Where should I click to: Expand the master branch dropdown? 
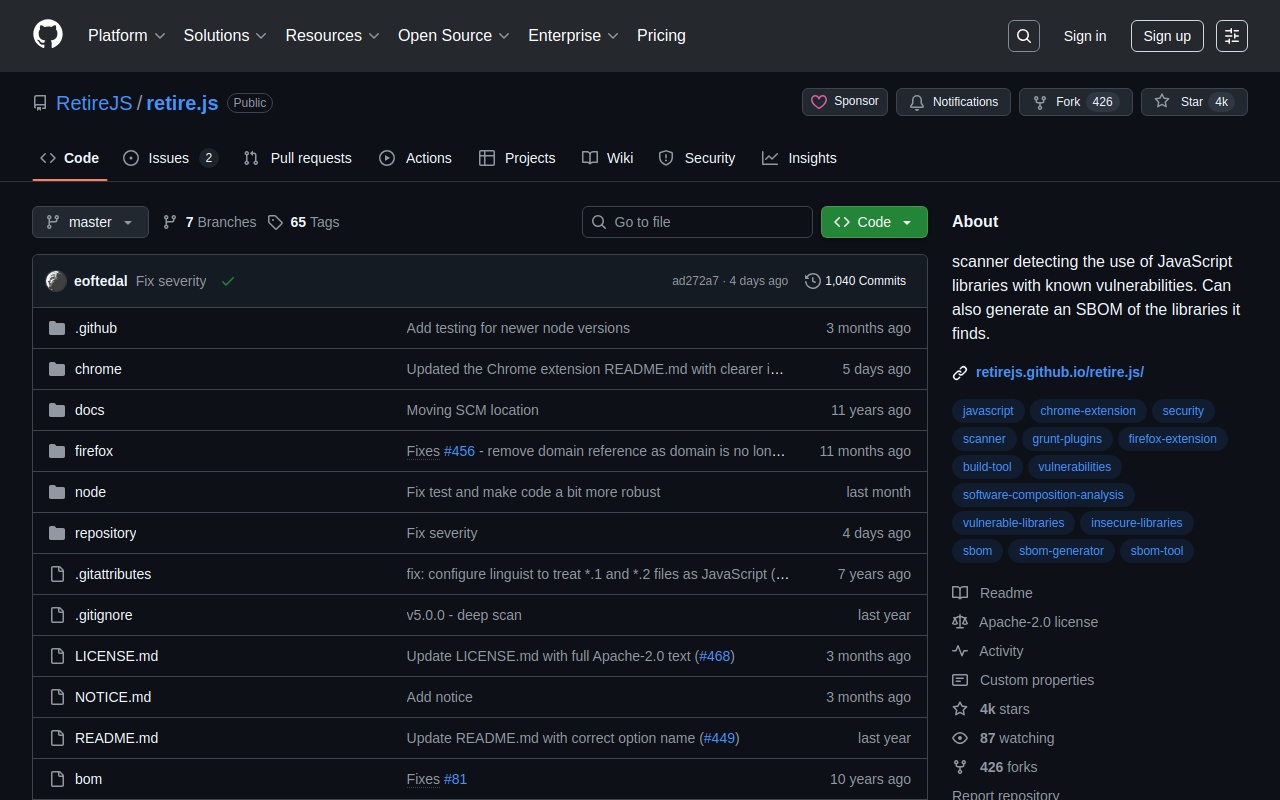click(90, 222)
